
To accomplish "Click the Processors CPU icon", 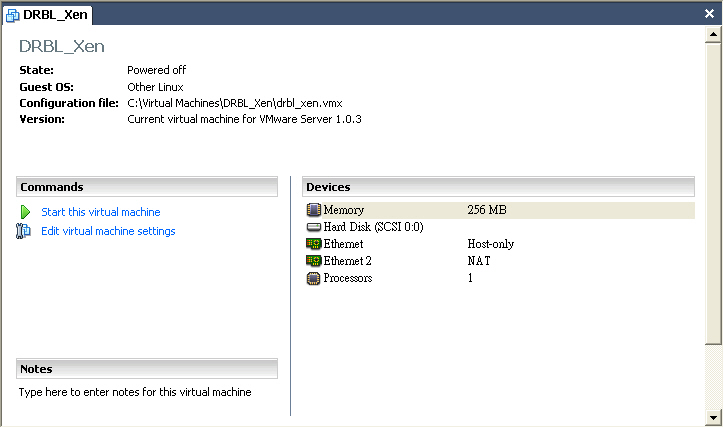I will (313, 278).
